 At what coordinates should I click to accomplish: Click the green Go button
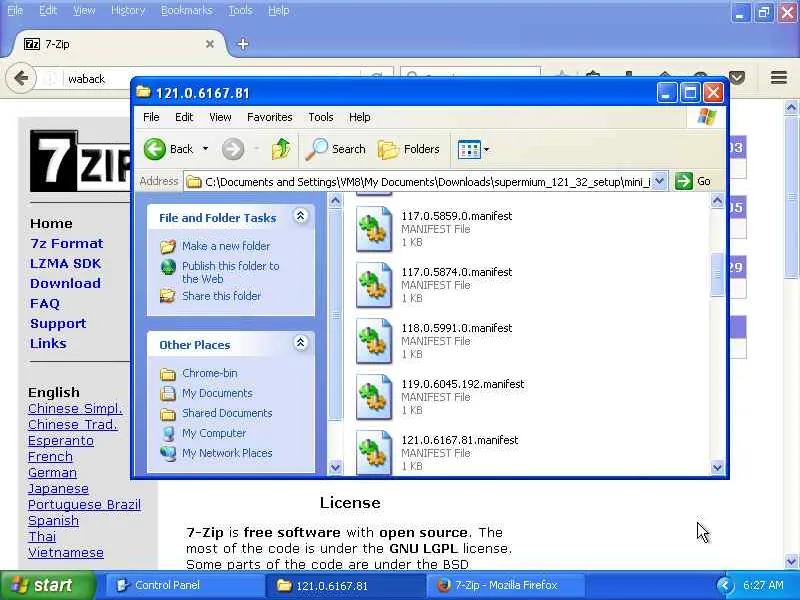(692, 181)
